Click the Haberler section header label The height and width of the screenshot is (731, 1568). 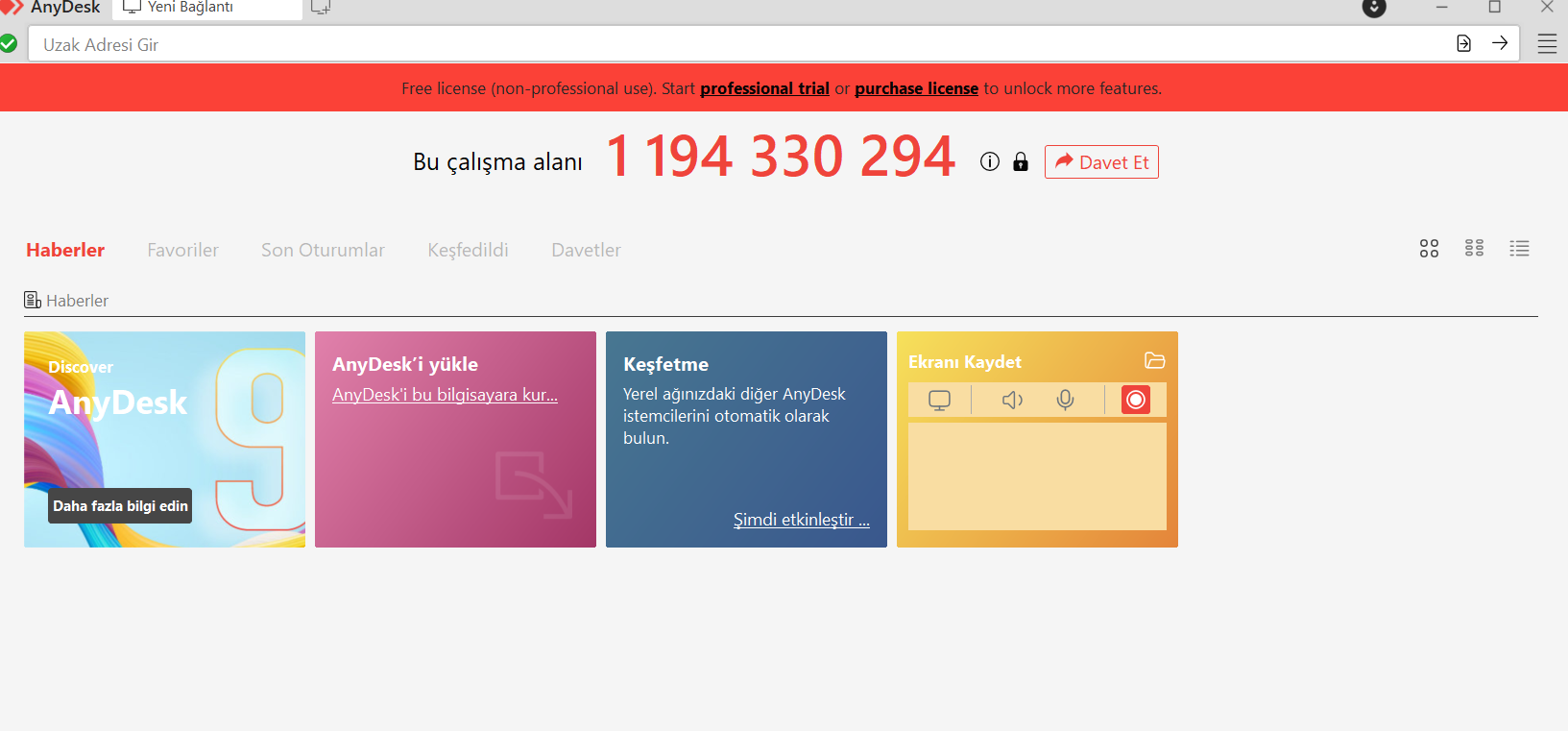[77, 301]
